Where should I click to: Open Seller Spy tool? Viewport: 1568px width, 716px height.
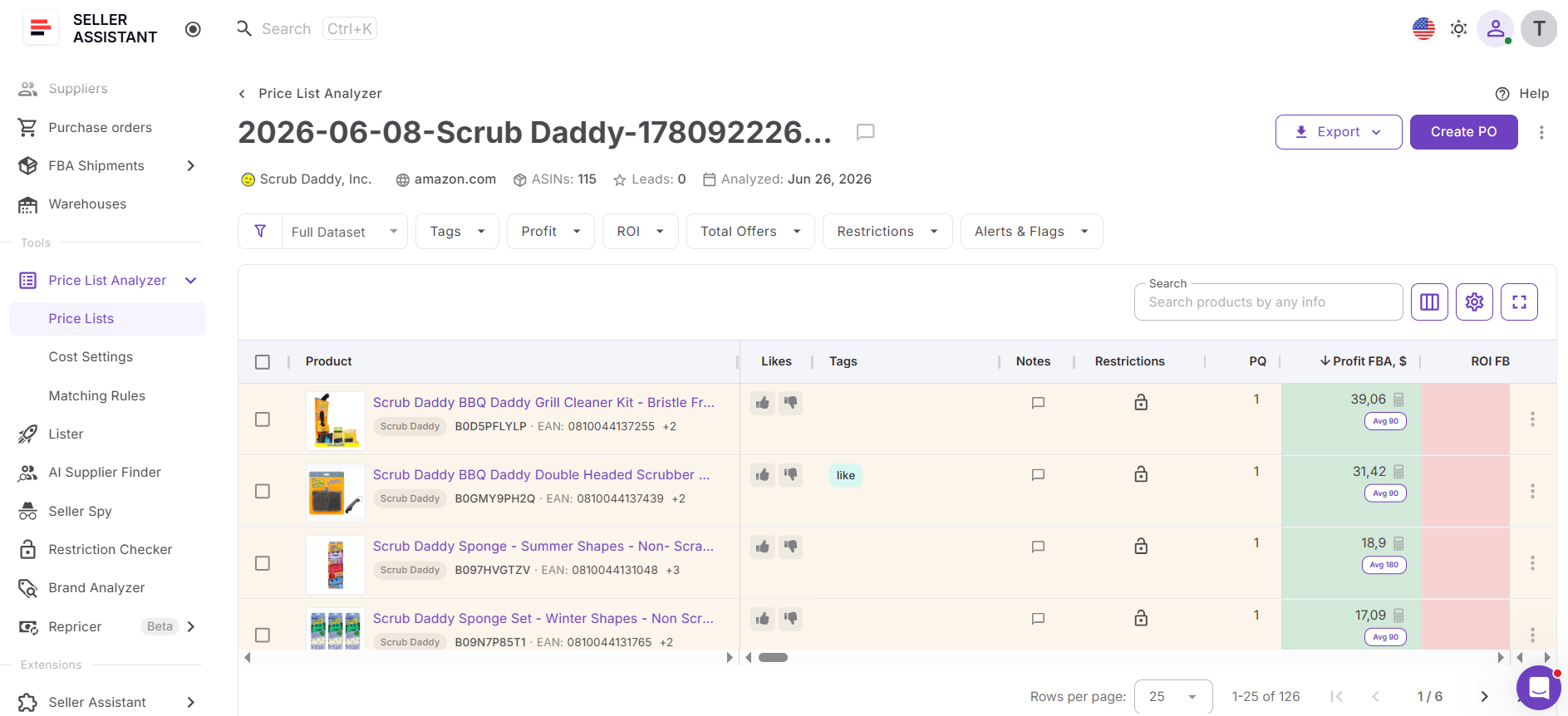point(80,512)
